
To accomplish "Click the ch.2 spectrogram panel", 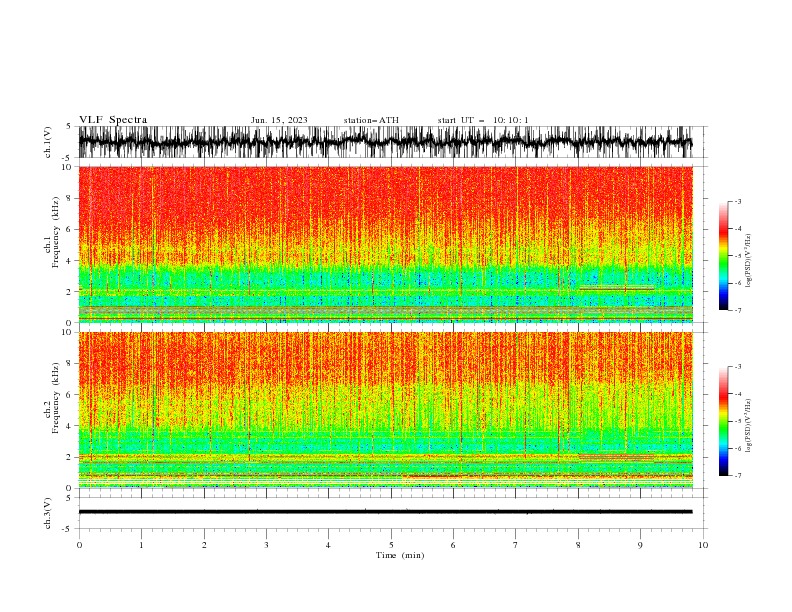I will [385, 410].
